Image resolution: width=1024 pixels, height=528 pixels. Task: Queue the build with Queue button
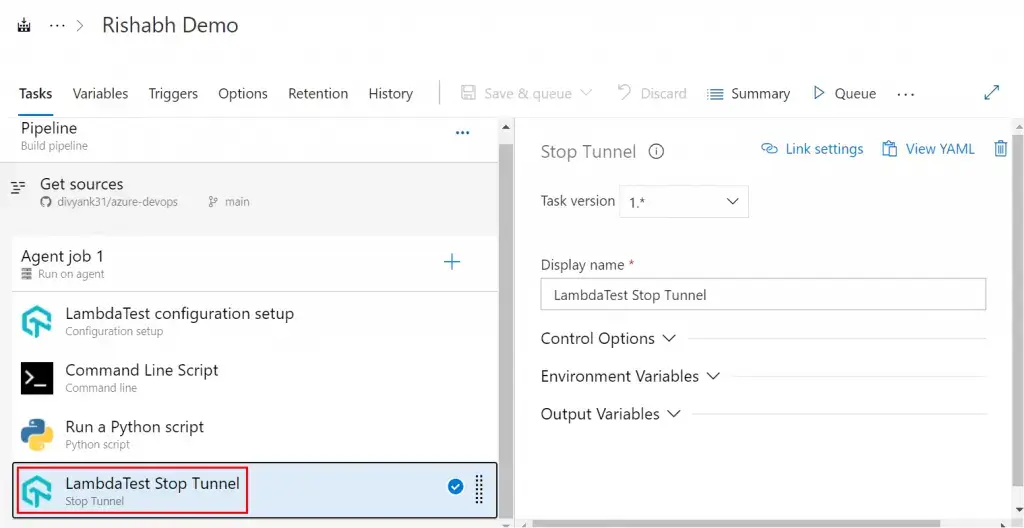[x=844, y=93]
